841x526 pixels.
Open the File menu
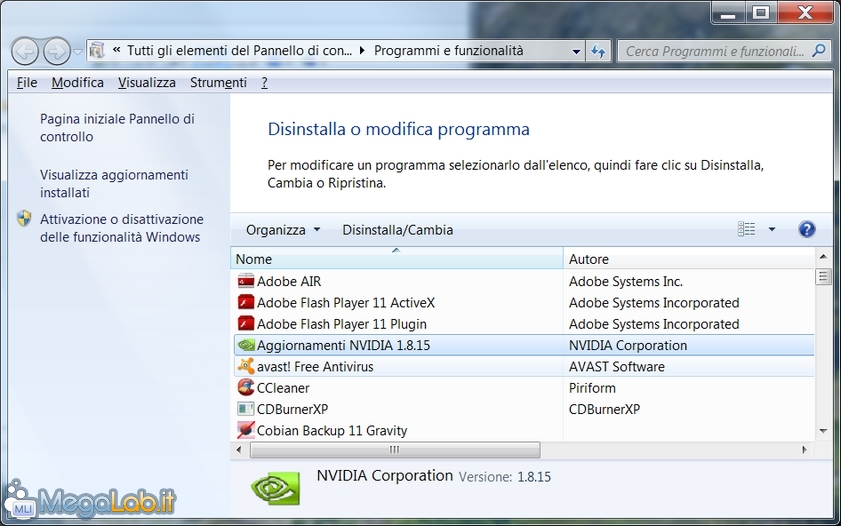coord(27,83)
